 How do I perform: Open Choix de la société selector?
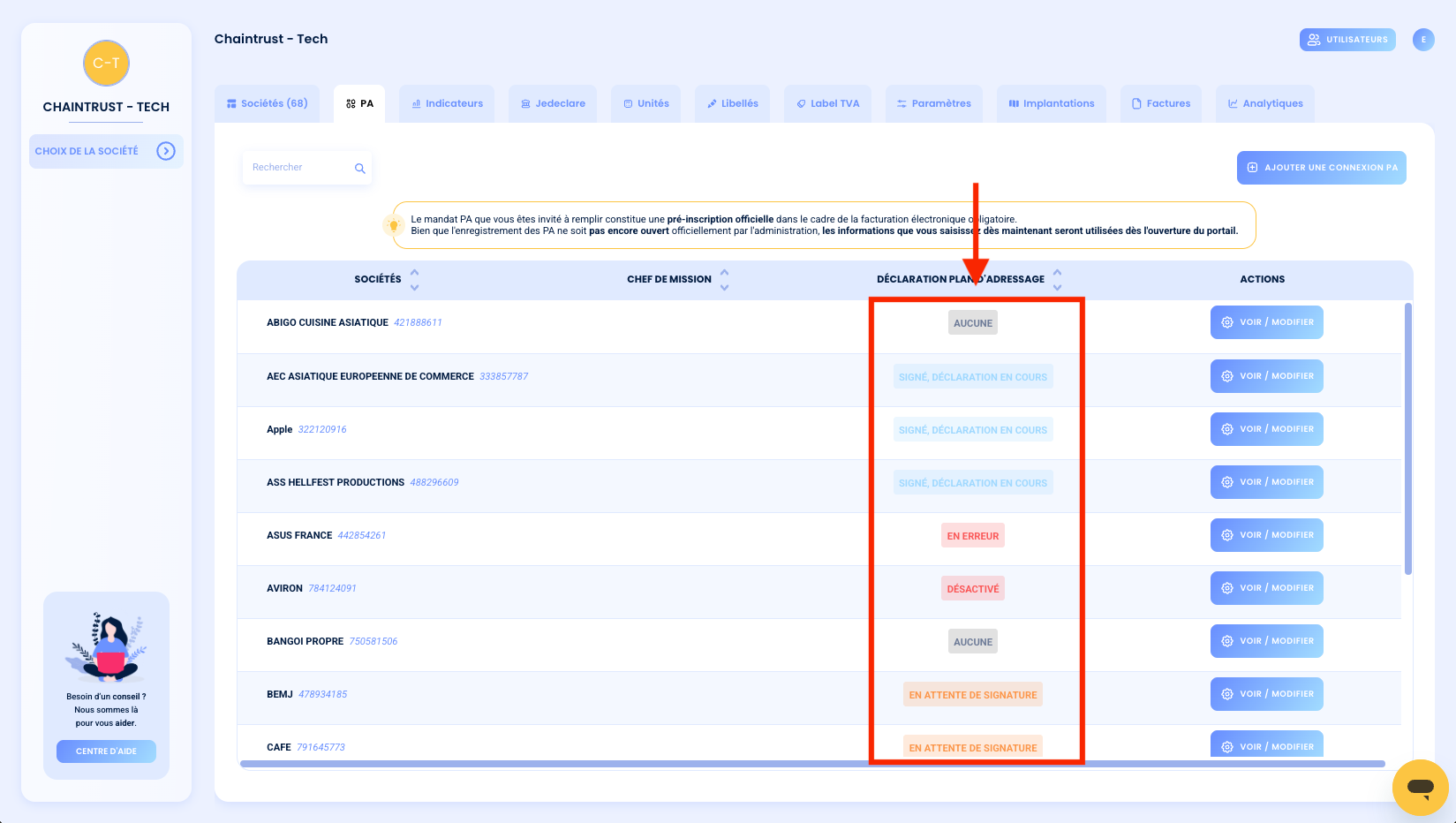pos(106,151)
